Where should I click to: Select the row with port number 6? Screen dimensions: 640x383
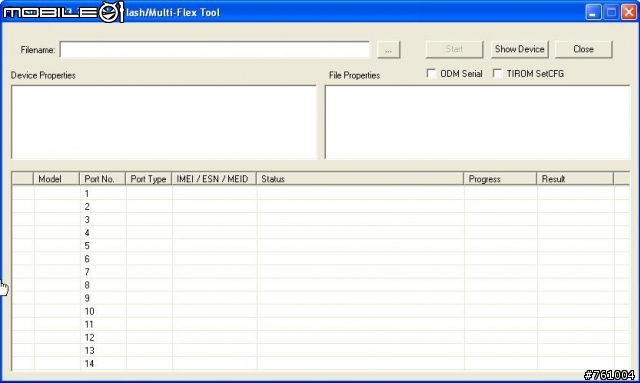(321, 258)
